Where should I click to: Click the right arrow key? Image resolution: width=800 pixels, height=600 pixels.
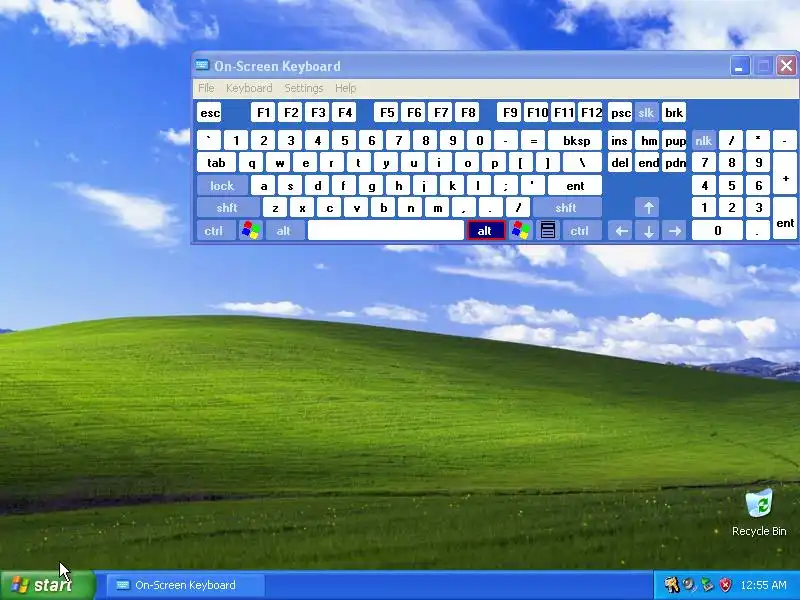[x=675, y=231]
